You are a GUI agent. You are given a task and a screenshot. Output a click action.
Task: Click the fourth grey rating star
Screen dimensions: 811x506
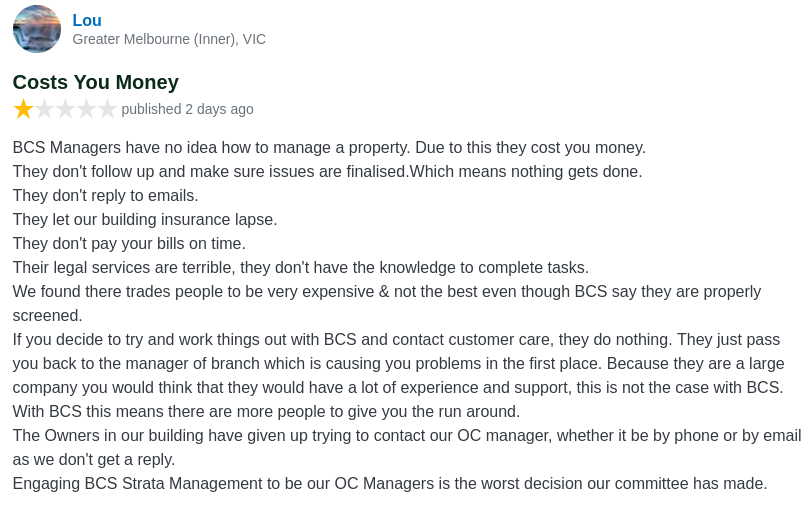click(x=86, y=109)
